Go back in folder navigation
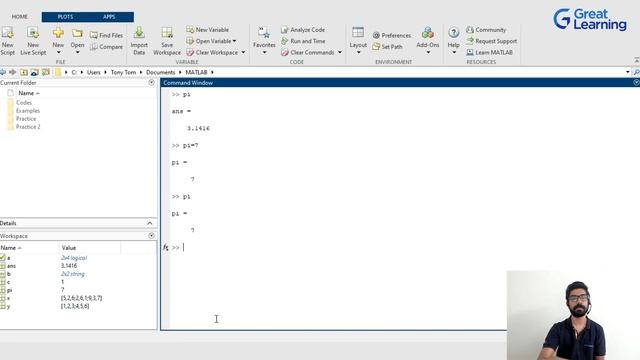This screenshot has height=360, width=640. (x=3, y=72)
